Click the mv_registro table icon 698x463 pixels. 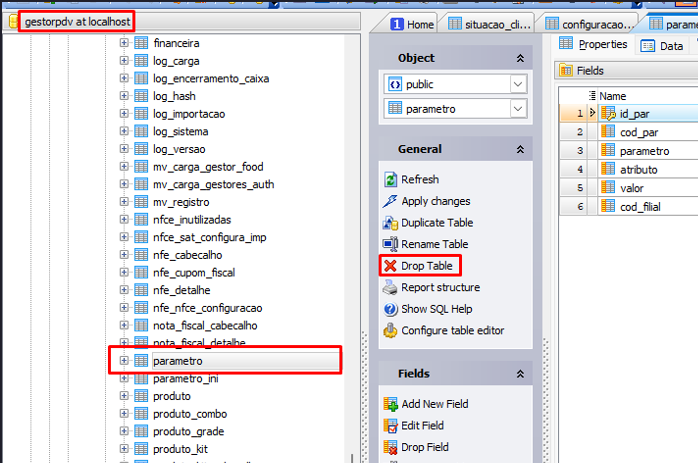click(x=141, y=202)
